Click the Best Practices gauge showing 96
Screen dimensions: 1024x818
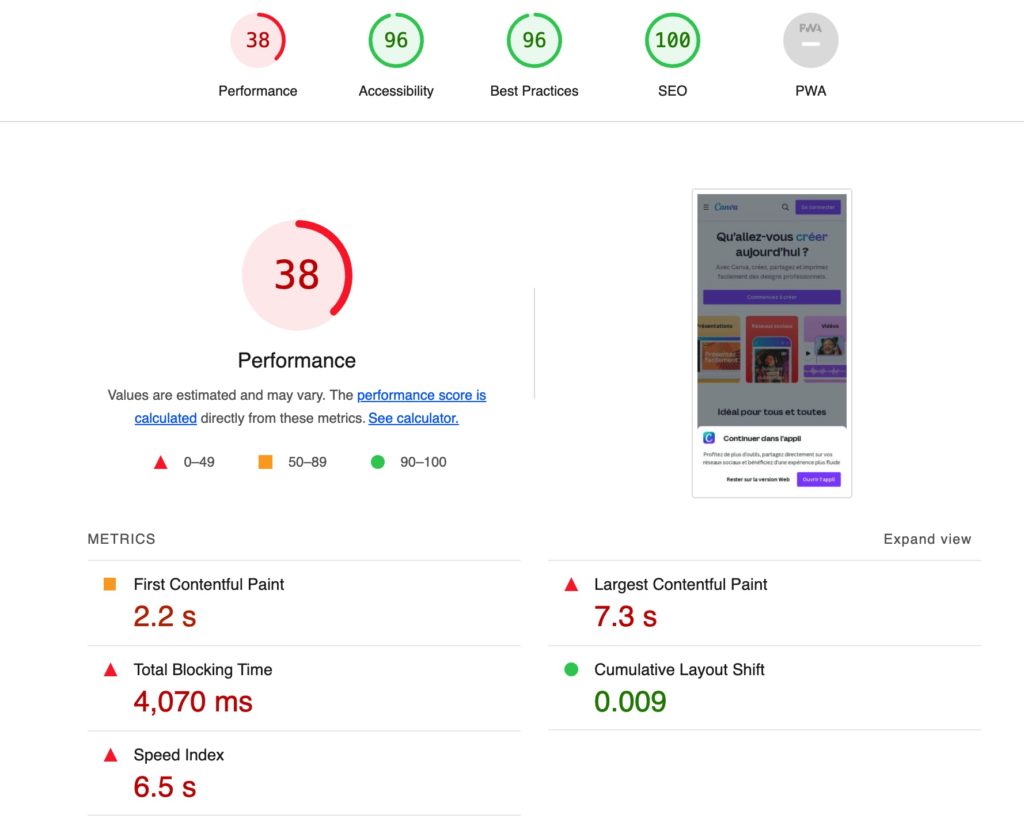[534, 40]
